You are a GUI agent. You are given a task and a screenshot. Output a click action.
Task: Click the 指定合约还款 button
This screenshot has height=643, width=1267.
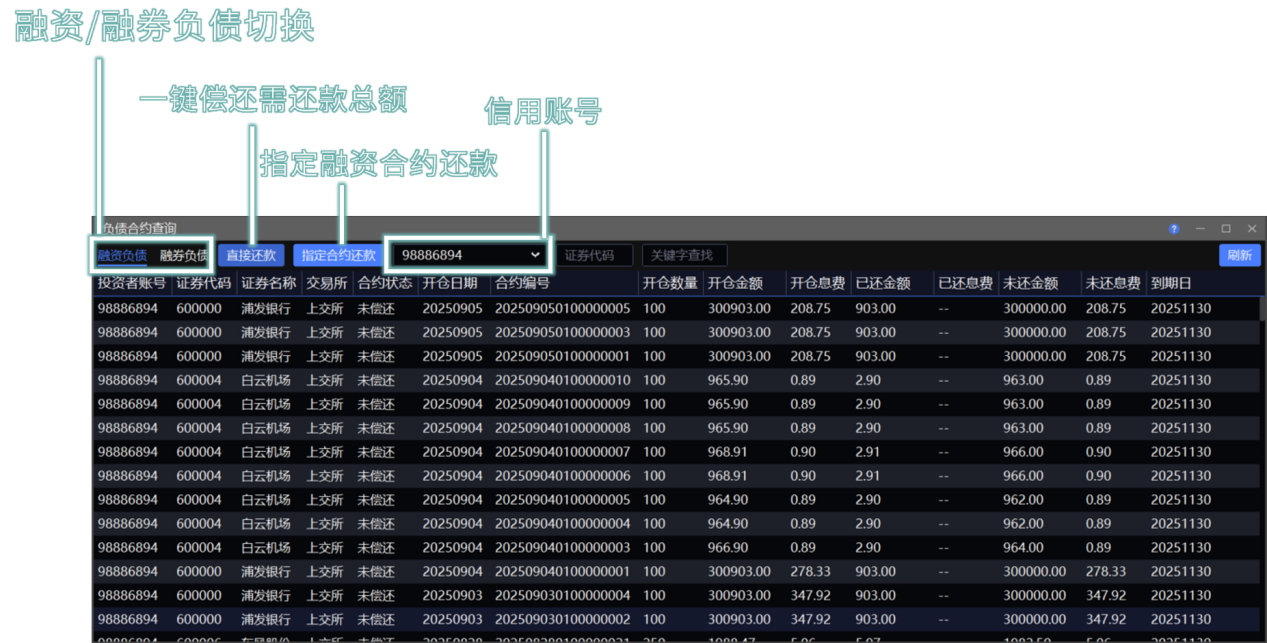338,255
